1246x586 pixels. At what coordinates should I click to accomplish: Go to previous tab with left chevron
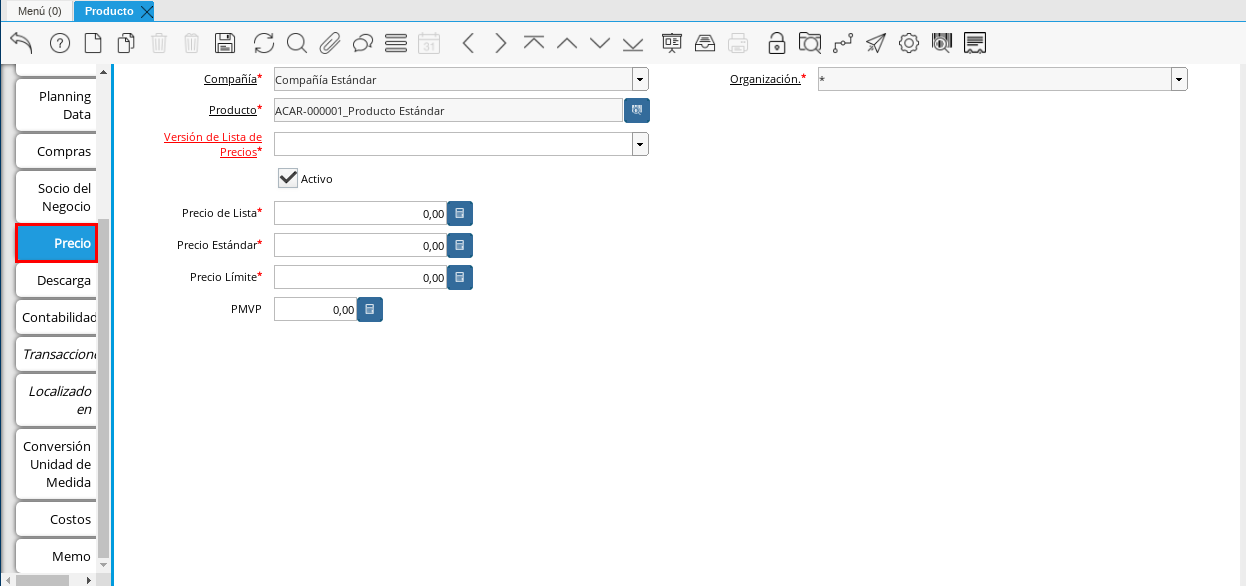point(468,43)
